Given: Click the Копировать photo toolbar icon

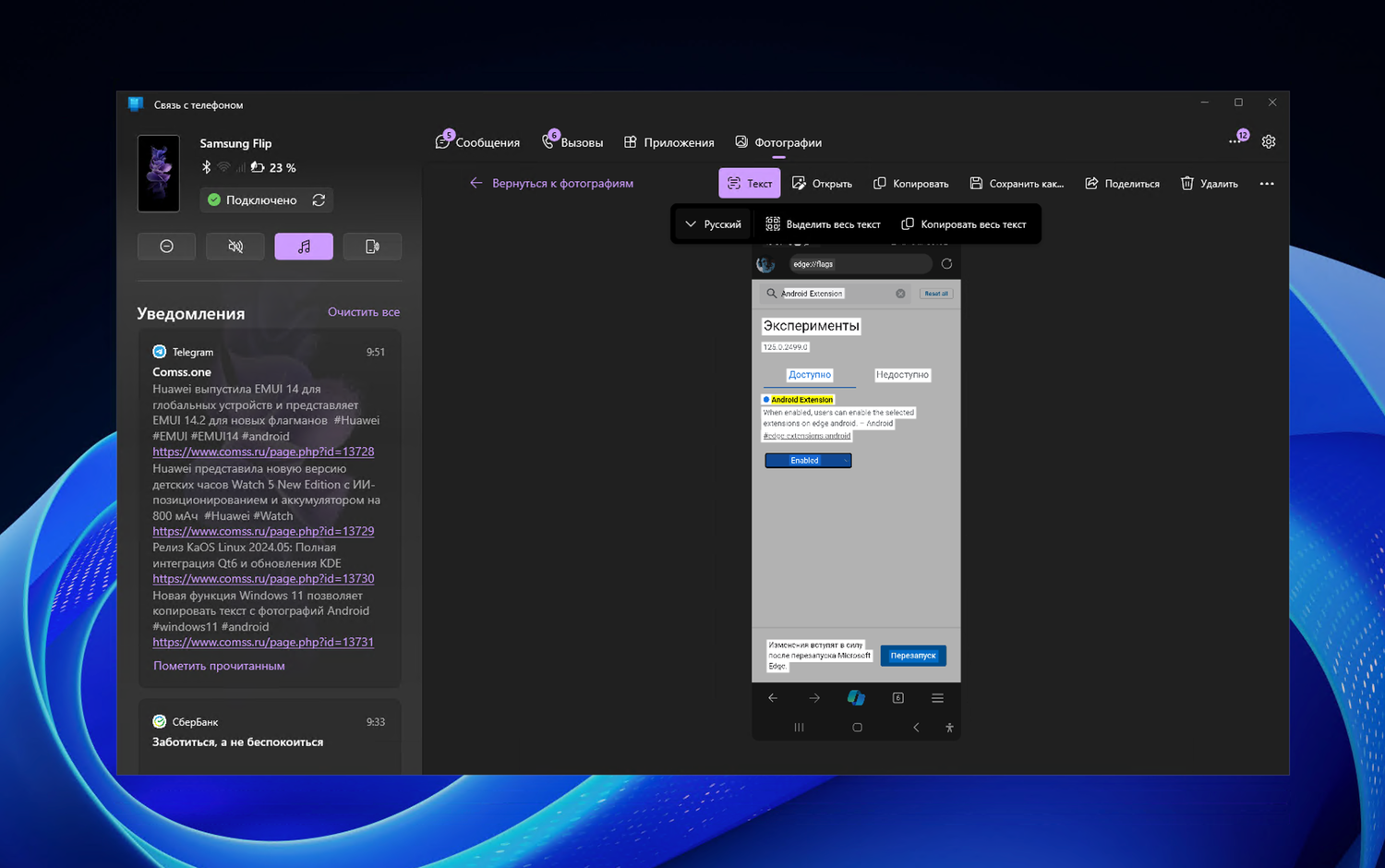Looking at the screenshot, I should click(879, 183).
